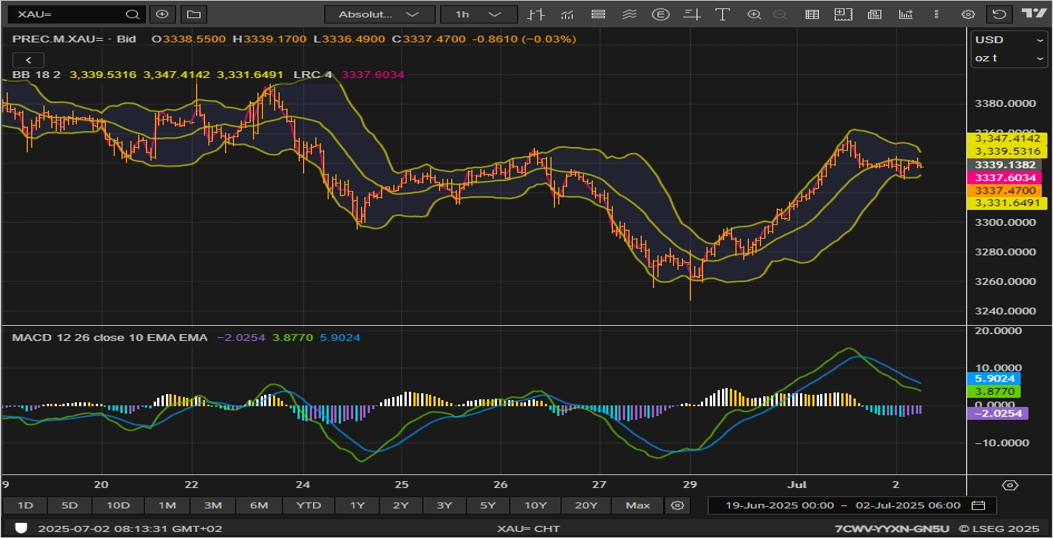Image resolution: width=1053 pixels, height=538 pixels.
Task: Select the 1Y period button
Action: [x=357, y=505]
